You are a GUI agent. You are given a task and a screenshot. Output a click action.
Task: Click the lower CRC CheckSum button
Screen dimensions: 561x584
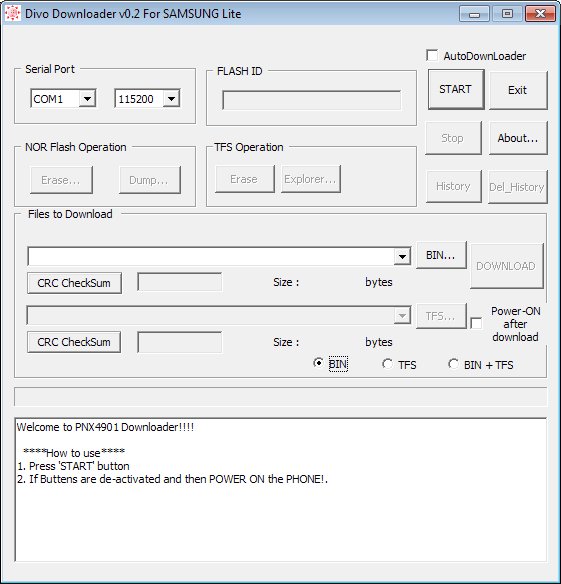pos(74,342)
